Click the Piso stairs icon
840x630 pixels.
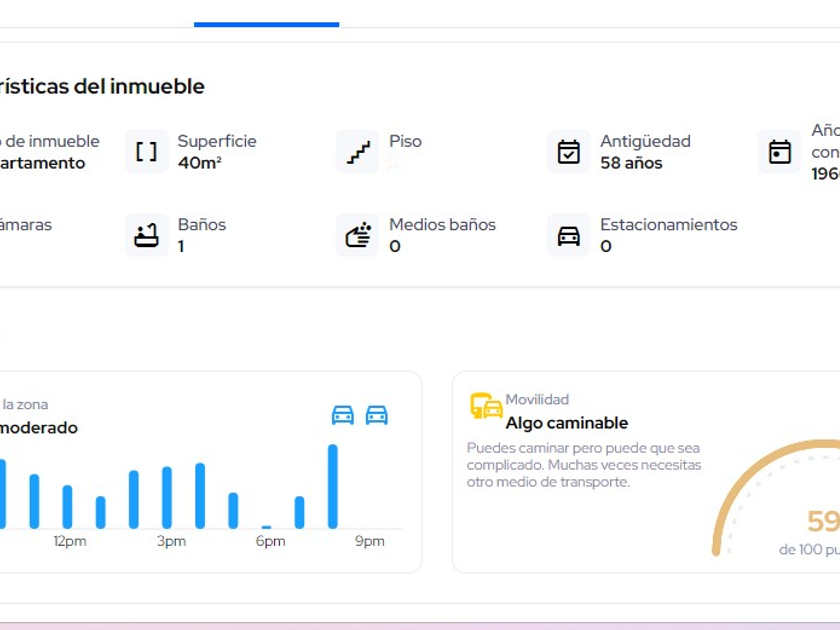pyautogui.click(x=358, y=152)
